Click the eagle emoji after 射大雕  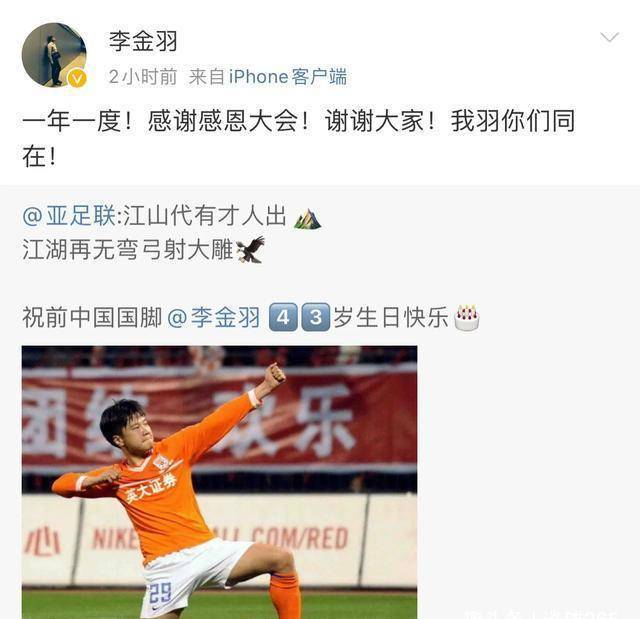click(x=250, y=249)
